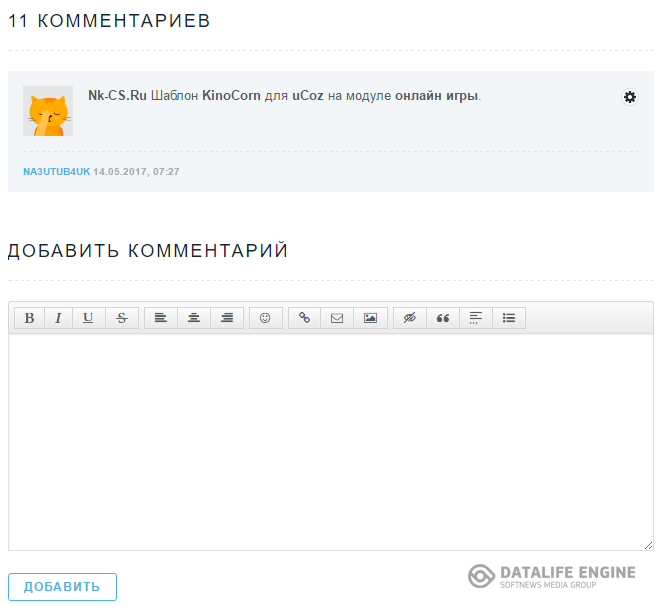Click ДОБАВИТЬ button to submit comment
660x607 pixels.
coord(62,587)
